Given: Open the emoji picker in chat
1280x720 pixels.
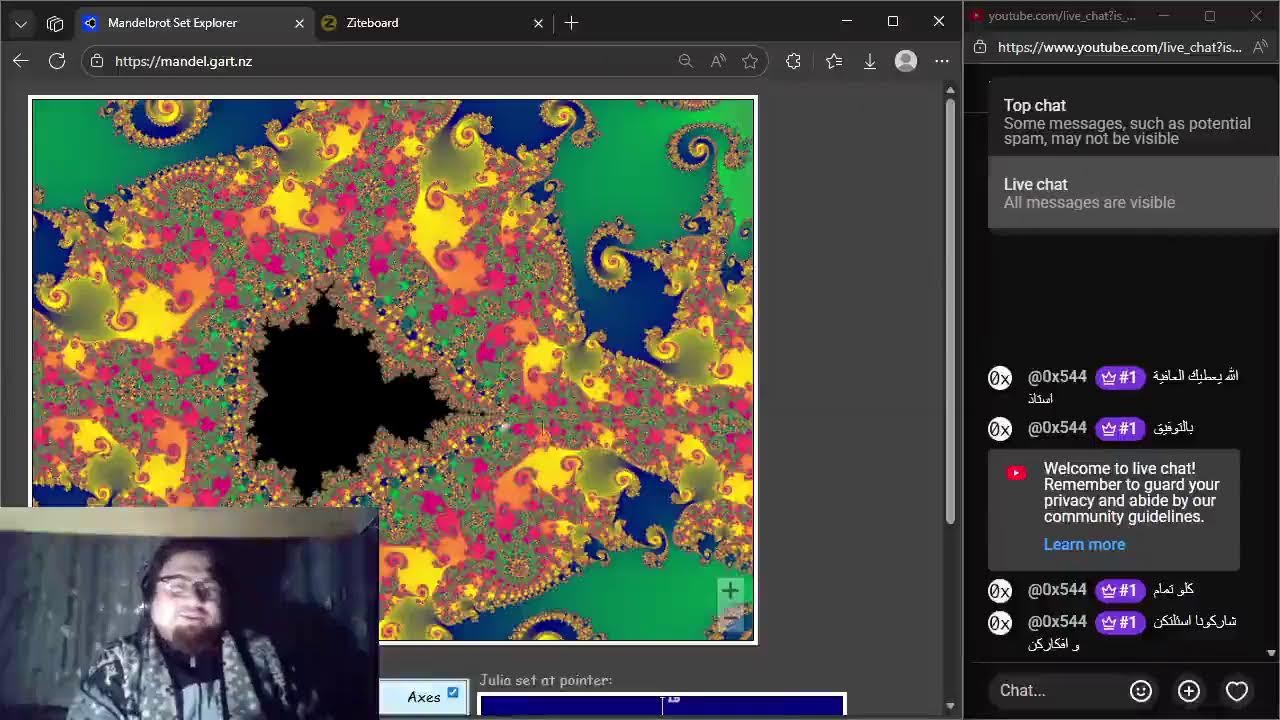Looking at the screenshot, I should tap(1141, 690).
